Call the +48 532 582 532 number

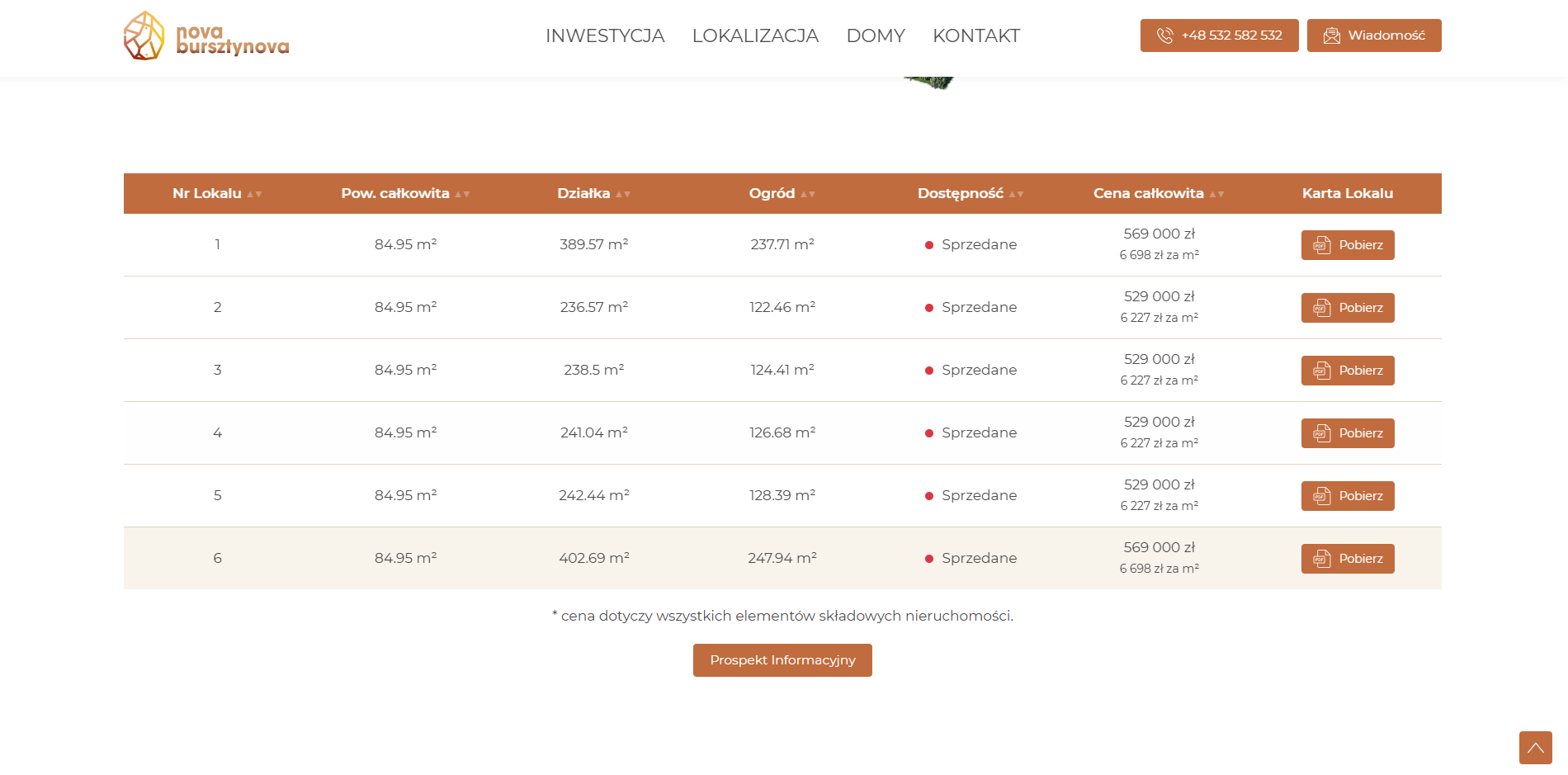click(1219, 35)
